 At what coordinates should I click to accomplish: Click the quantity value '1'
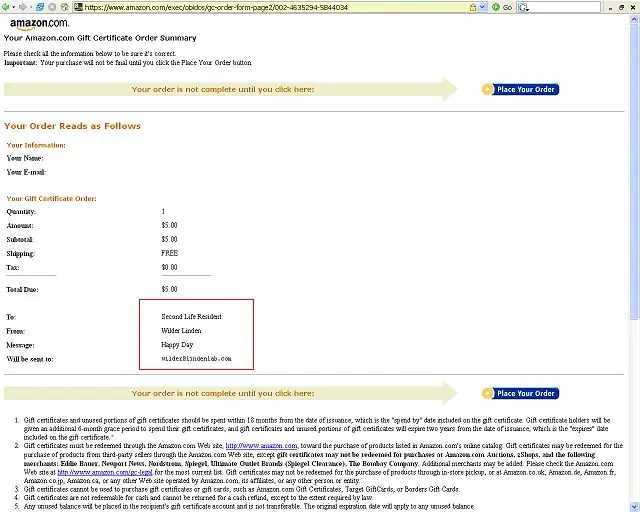163,211
